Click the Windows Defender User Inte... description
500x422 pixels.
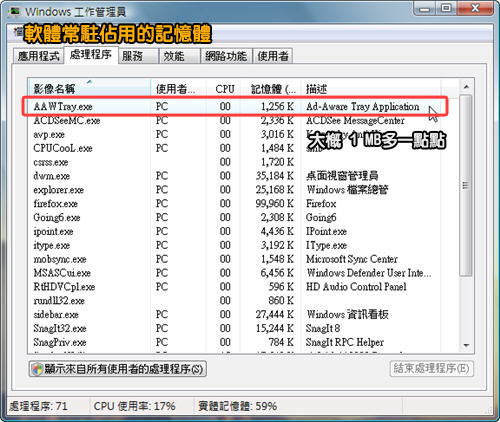click(x=369, y=273)
